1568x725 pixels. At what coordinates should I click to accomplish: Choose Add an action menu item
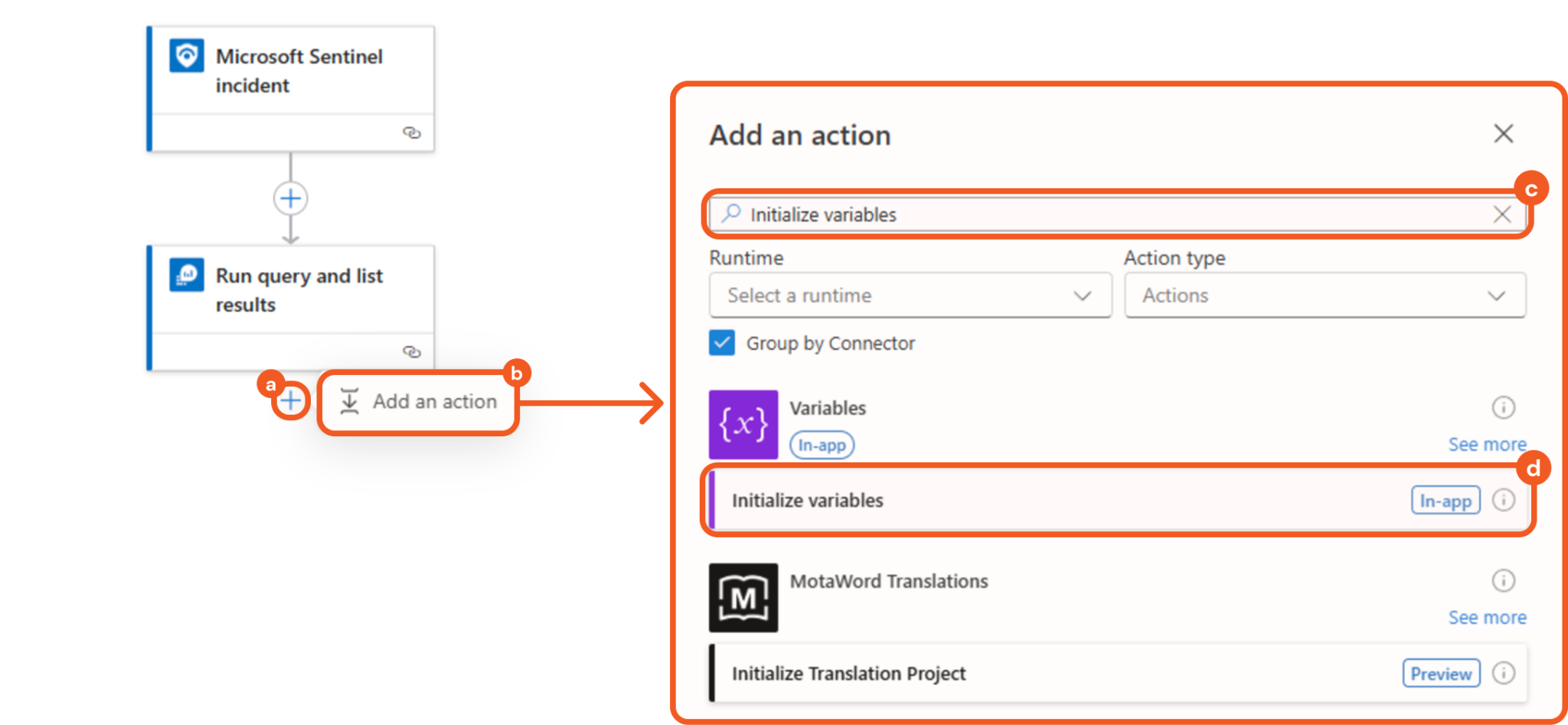(x=420, y=402)
